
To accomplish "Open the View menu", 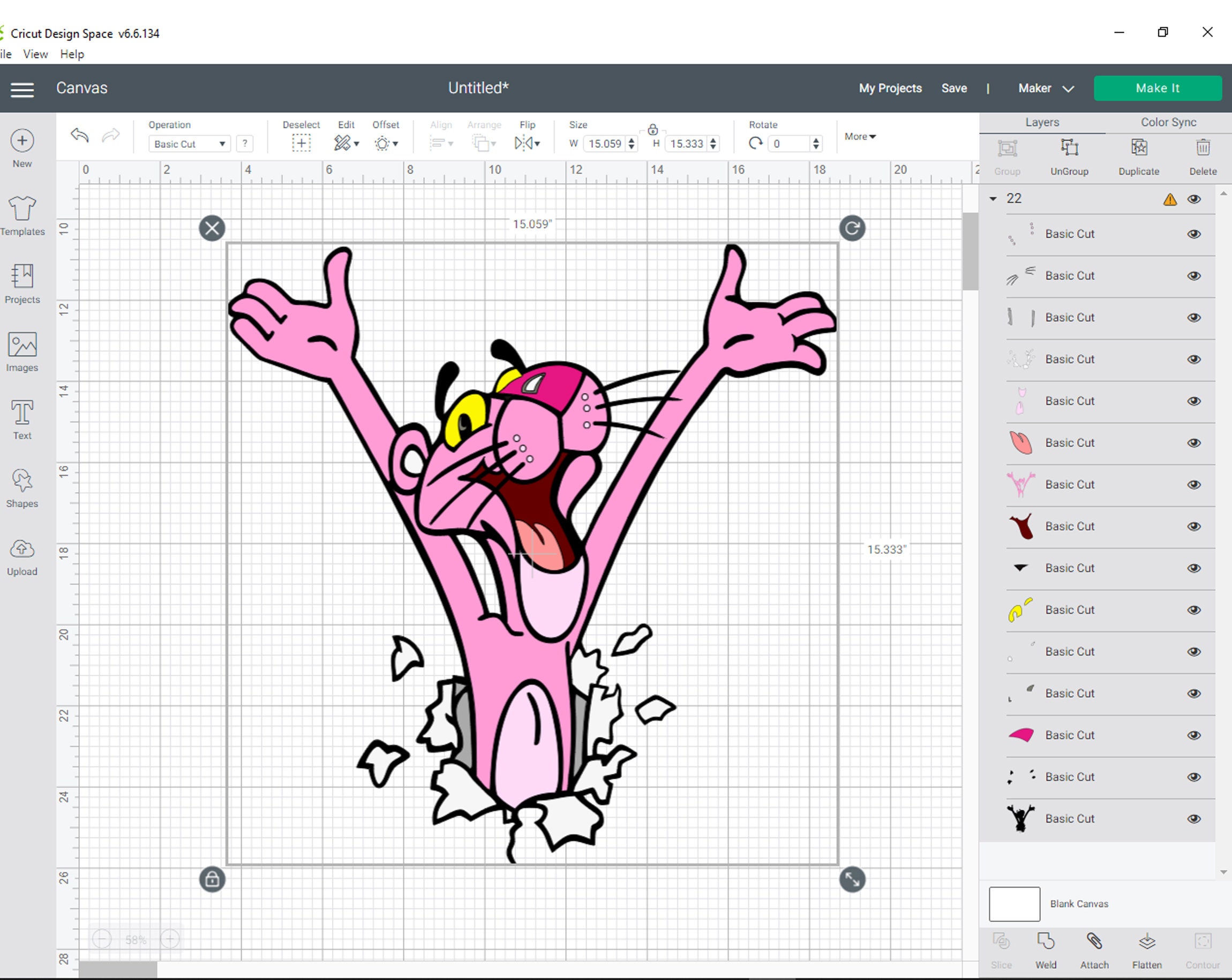I will point(35,54).
